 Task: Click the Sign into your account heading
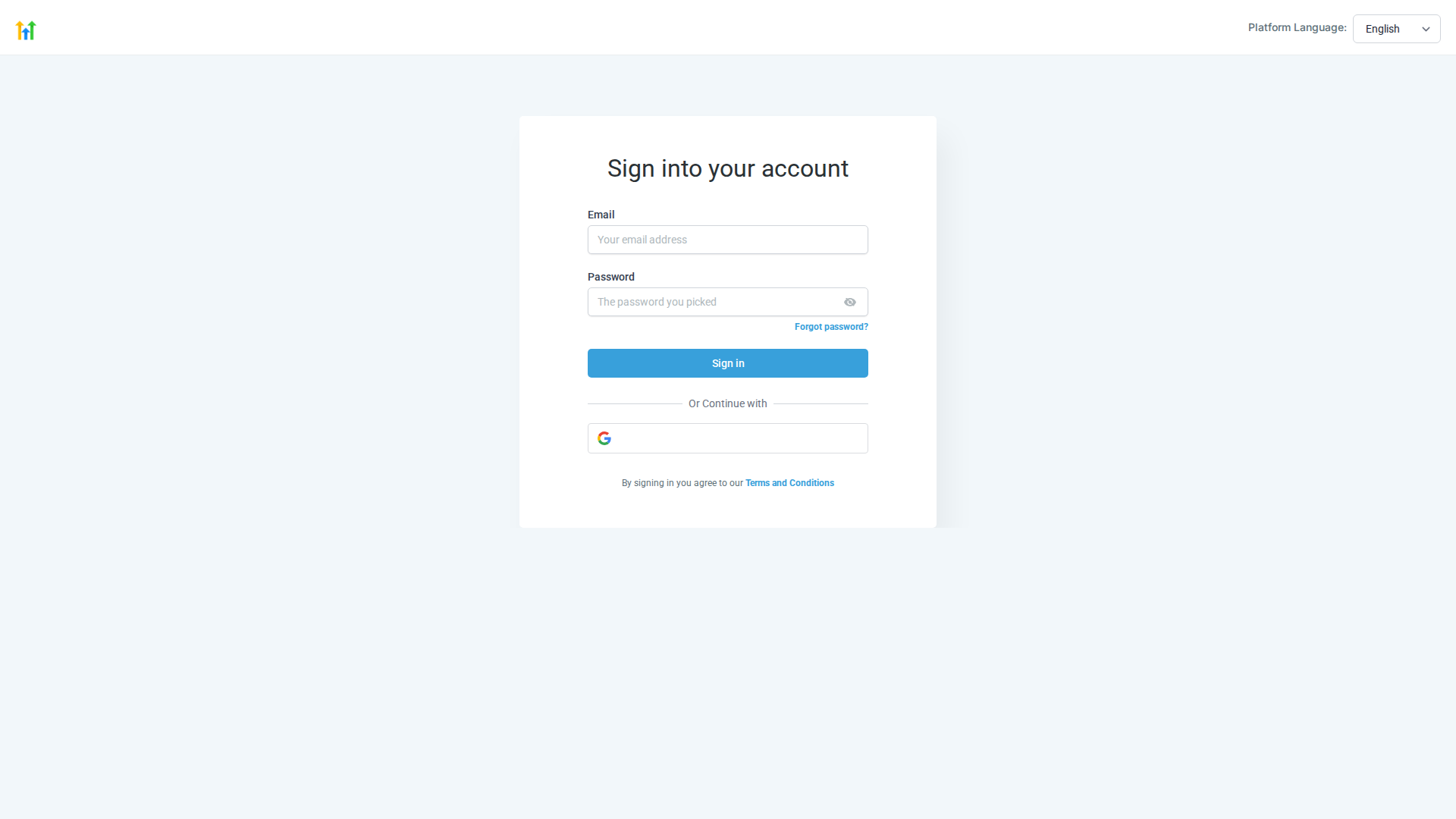point(727,168)
